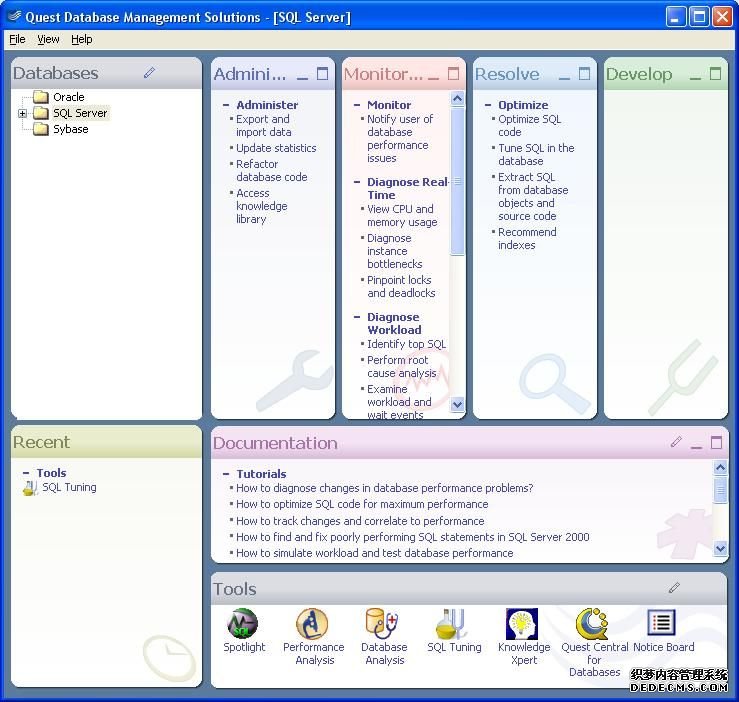Image resolution: width=739 pixels, height=702 pixels.
Task: Click the edit pencil in Documentation panel
Action: coord(676,442)
